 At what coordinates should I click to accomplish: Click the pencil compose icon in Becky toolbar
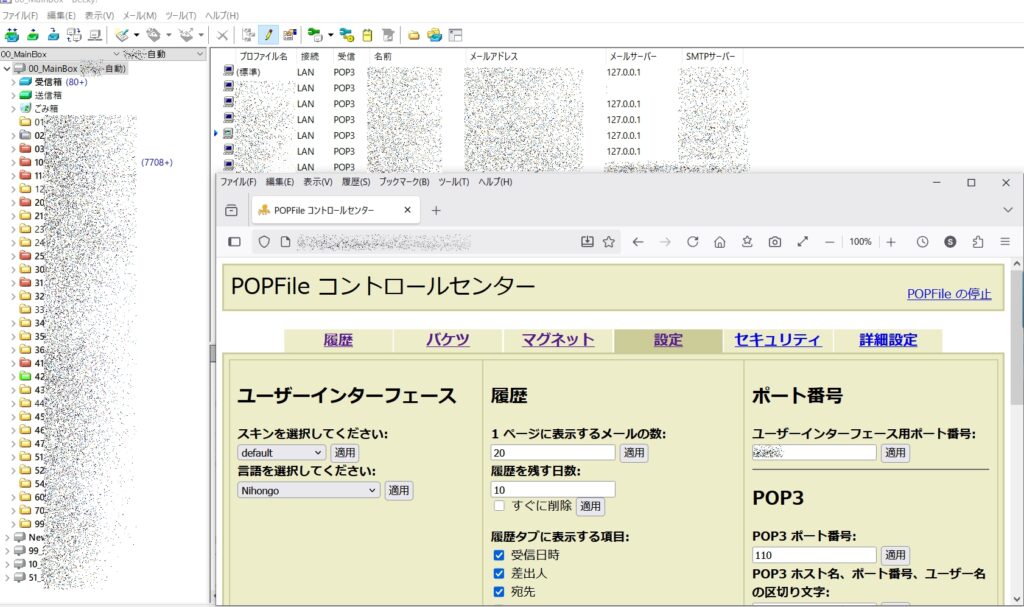coord(268,35)
